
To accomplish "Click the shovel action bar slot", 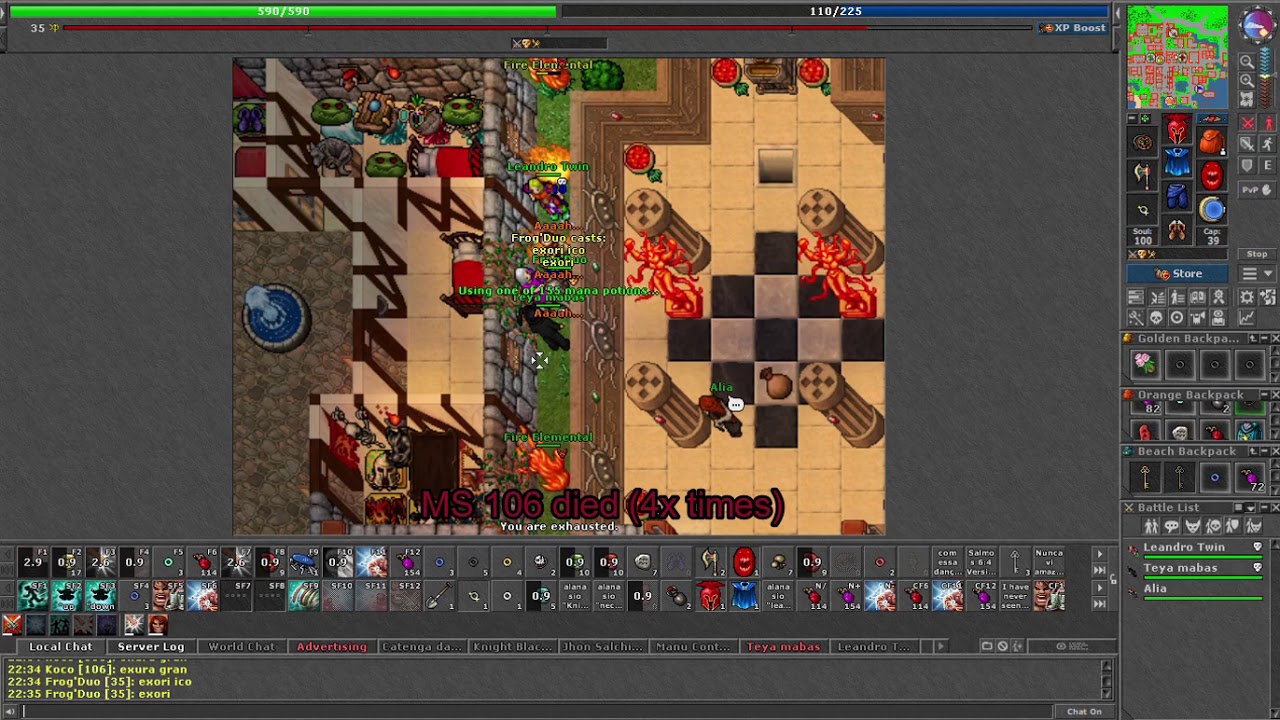I will pyautogui.click(x=439, y=596).
